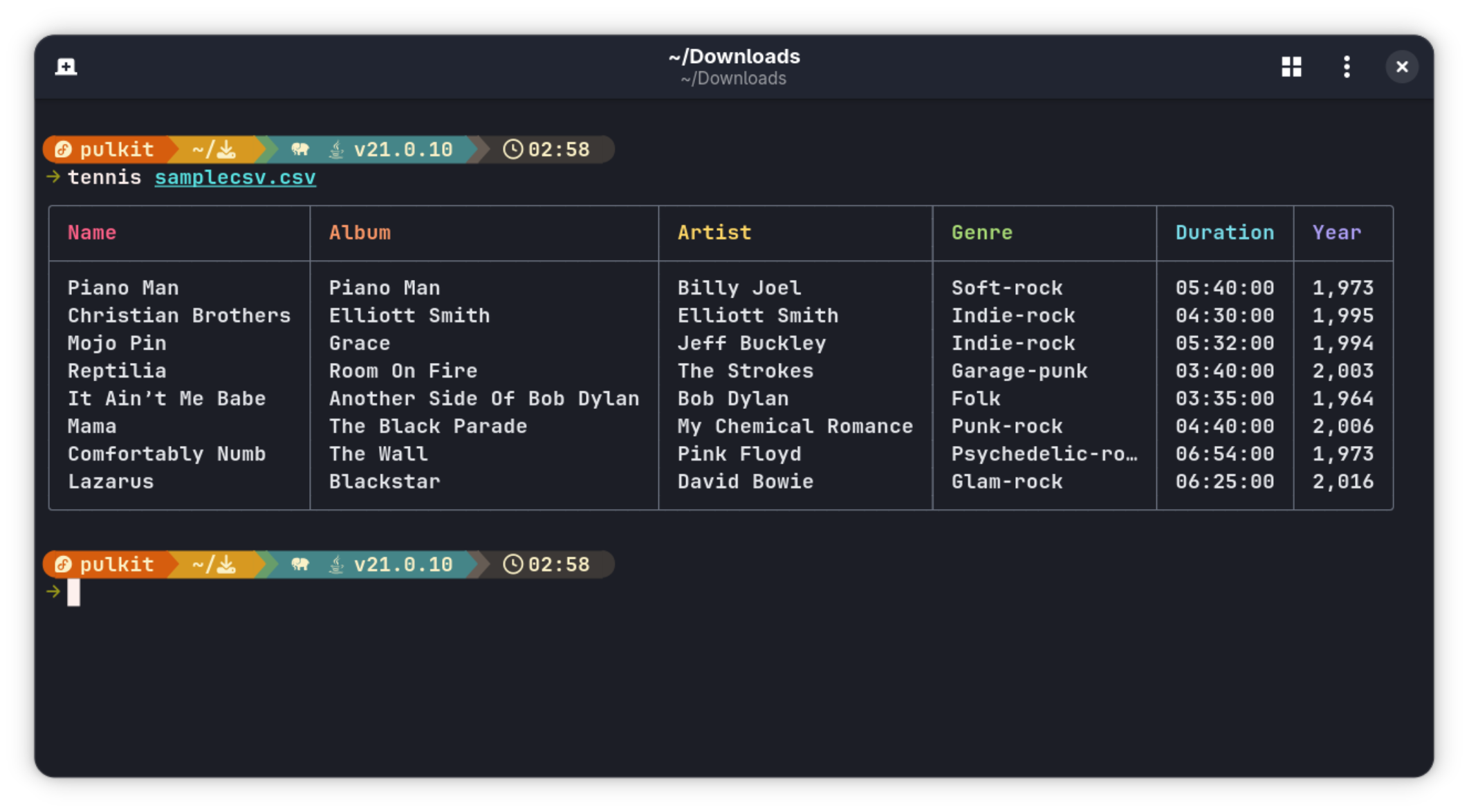The width and height of the screenshot is (1469, 812).
Task: Open the three-dot main menu
Action: [x=1346, y=66]
